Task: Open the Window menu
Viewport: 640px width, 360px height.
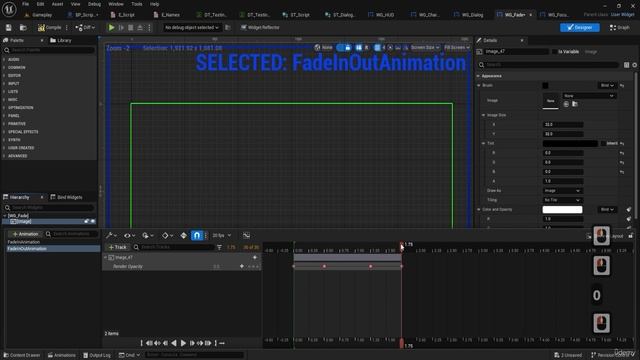Action: 116,4
